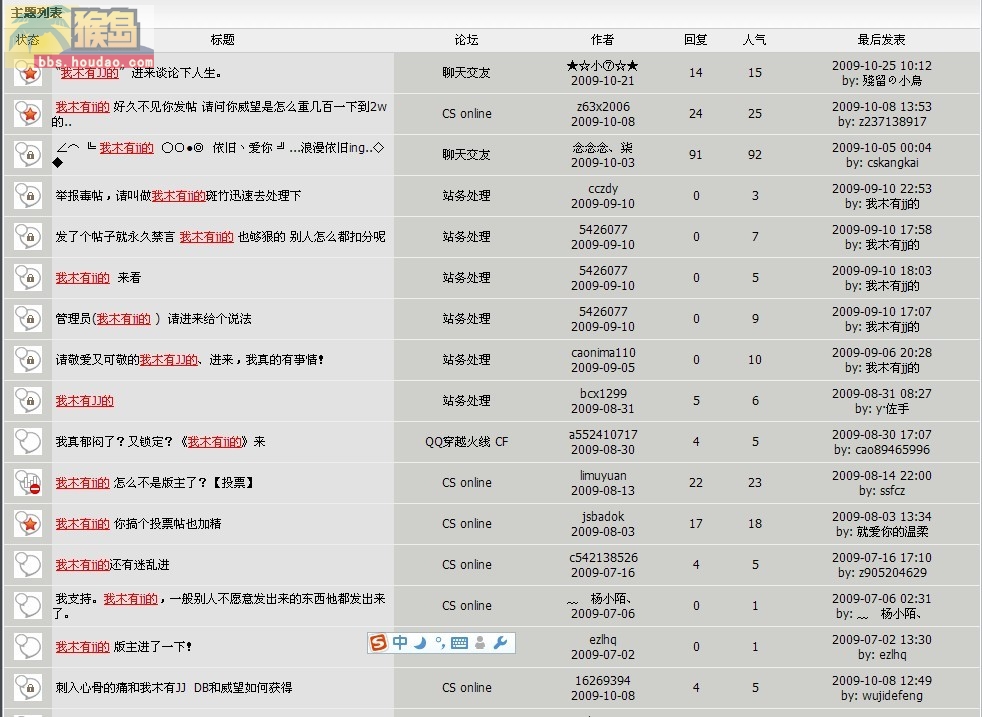
Task: View the profile of author c542138526
Action: 603,557
